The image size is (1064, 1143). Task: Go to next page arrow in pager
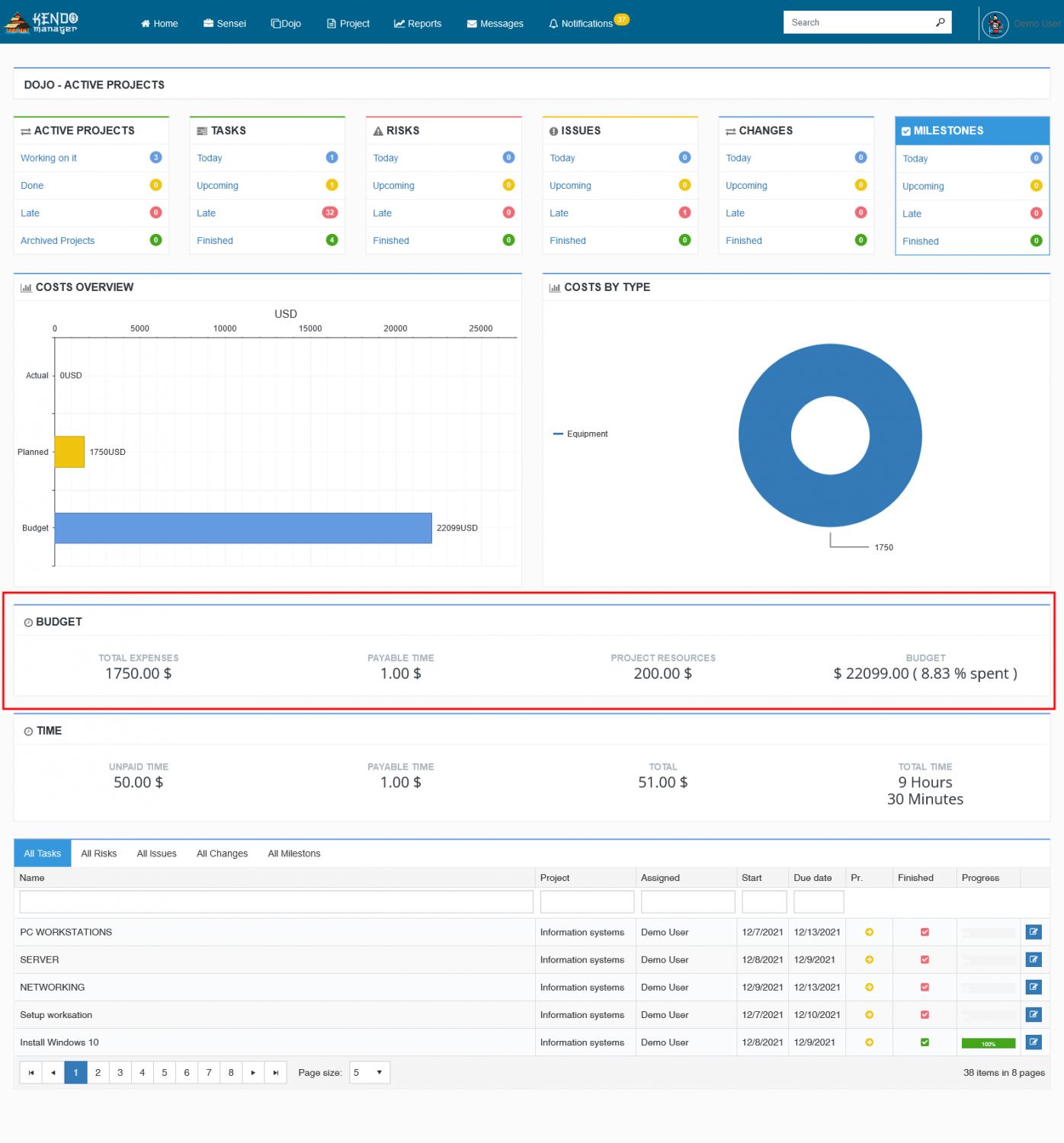pyautogui.click(x=253, y=1073)
